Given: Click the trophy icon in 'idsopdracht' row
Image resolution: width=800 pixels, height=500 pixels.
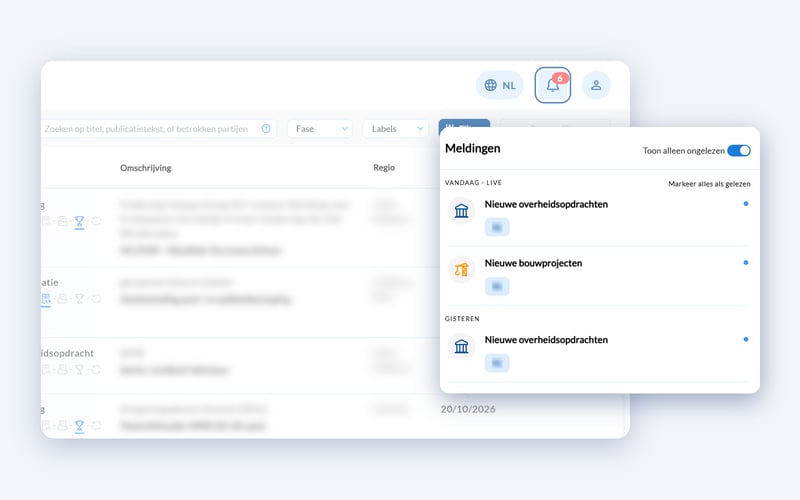Looking at the screenshot, I should pyautogui.click(x=79, y=369).
